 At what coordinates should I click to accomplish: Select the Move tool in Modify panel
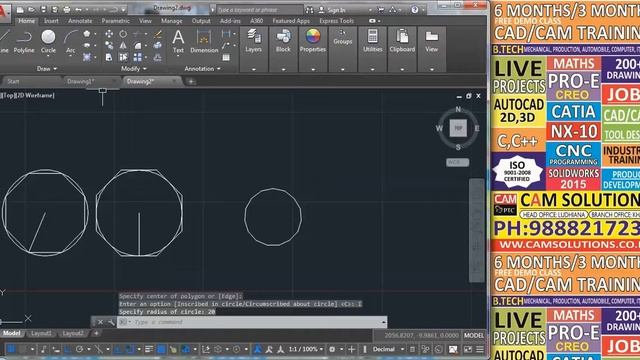tap(109, 34)
